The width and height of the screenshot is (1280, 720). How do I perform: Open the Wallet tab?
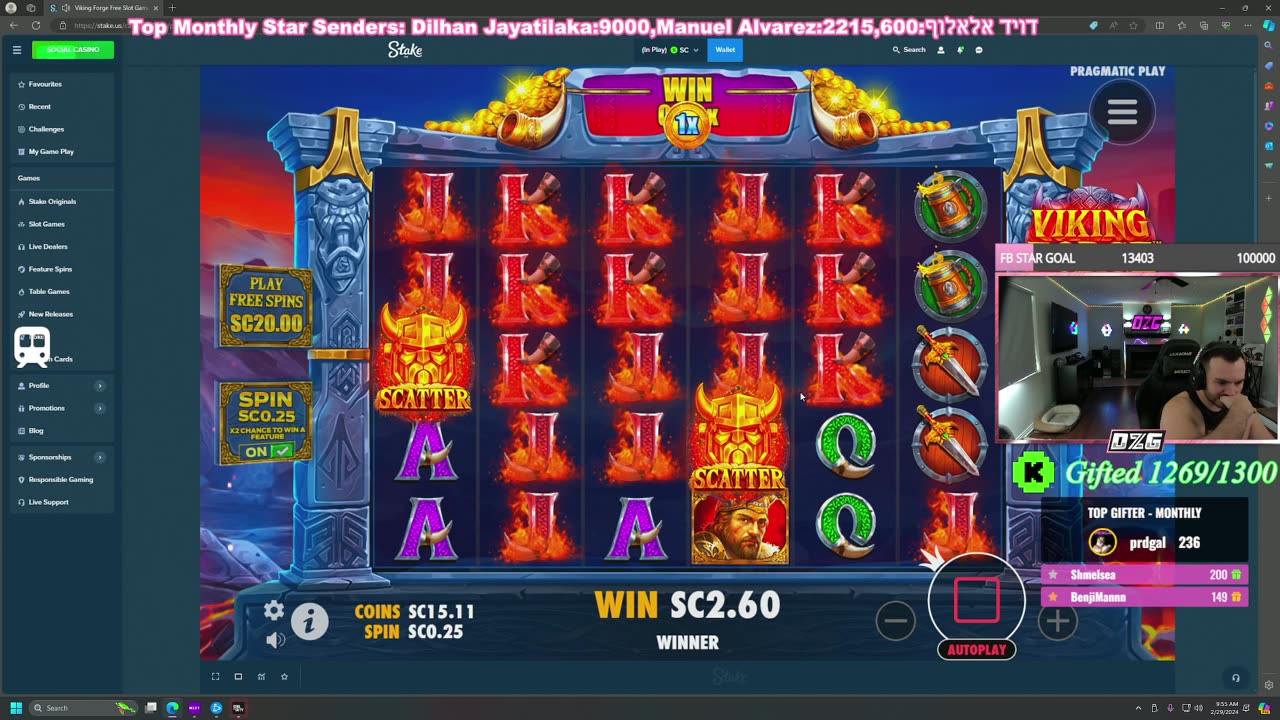(725, 49)
